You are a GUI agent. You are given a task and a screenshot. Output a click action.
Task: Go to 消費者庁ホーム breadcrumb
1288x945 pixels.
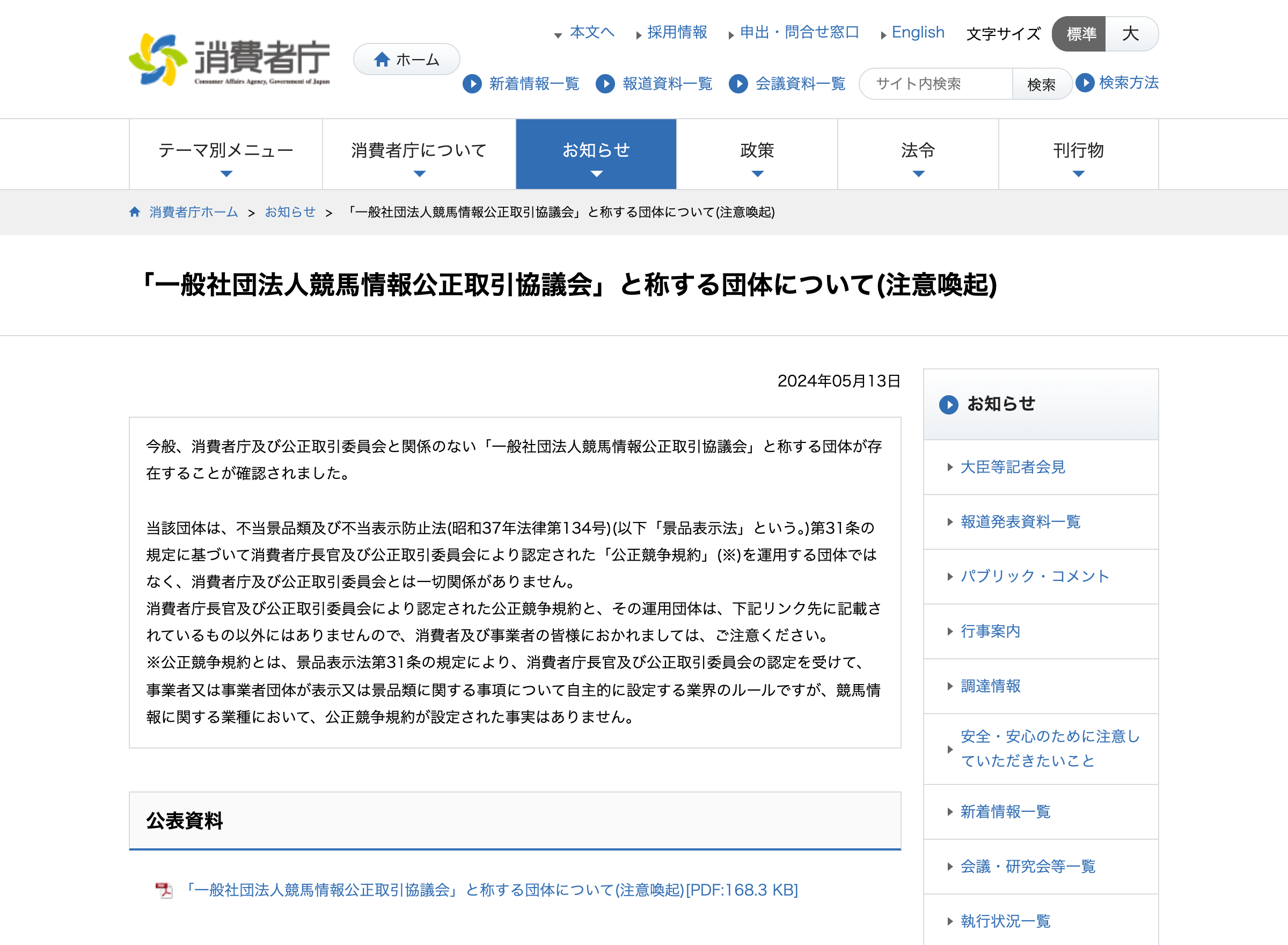click(x=193, y=212)
